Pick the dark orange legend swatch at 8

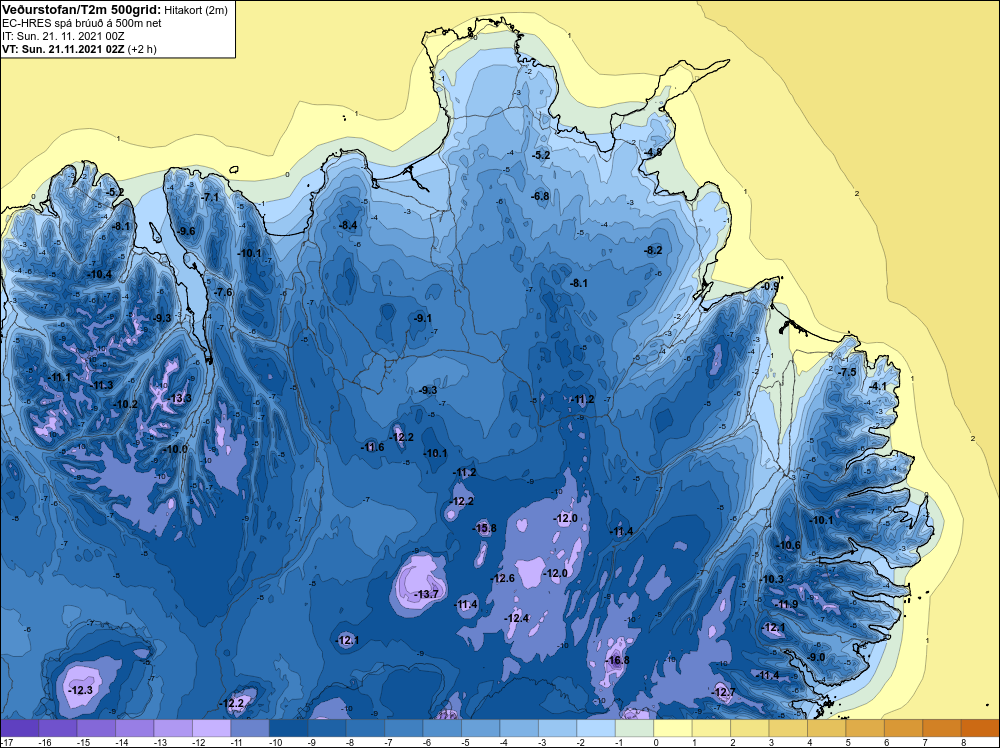980,728
